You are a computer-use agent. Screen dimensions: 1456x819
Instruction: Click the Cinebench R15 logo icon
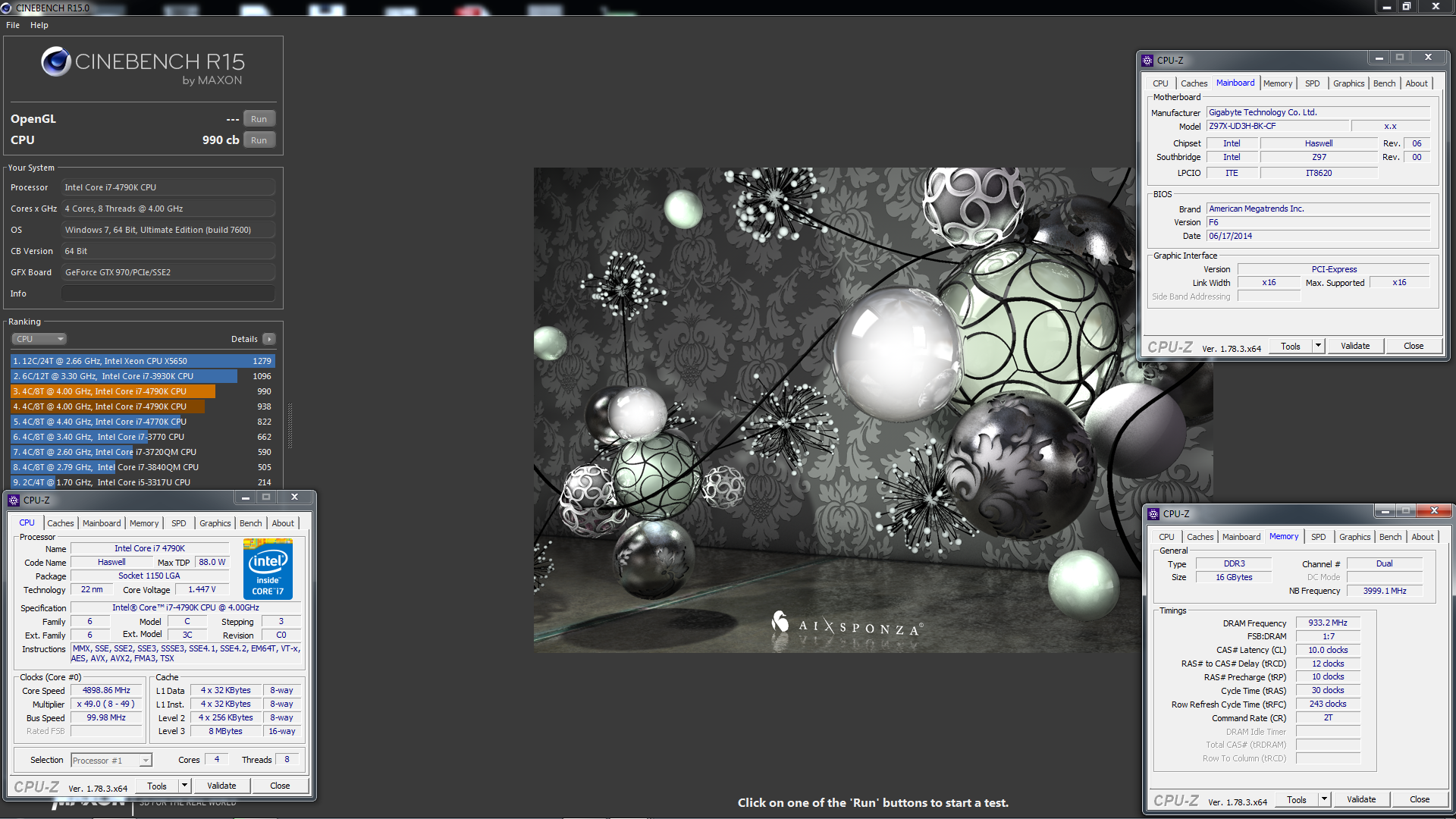56,61
